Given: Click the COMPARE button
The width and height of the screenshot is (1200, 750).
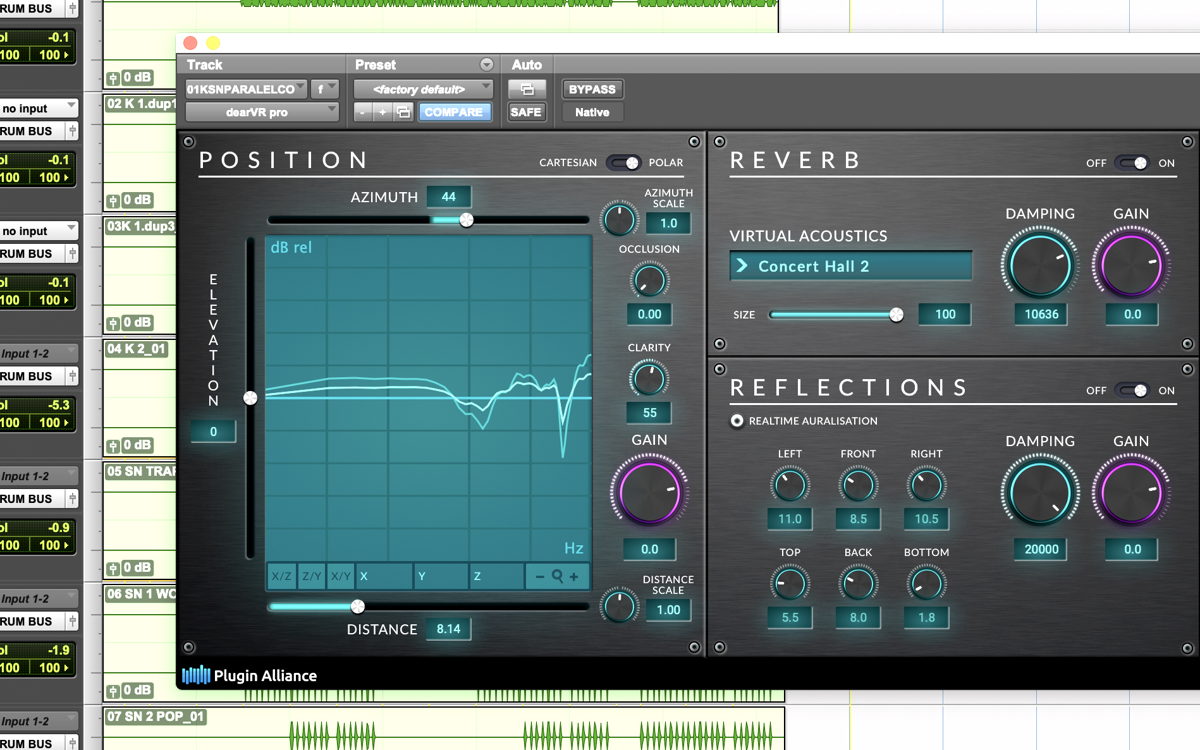Looking at the screenshot, I should coord(454,112).
